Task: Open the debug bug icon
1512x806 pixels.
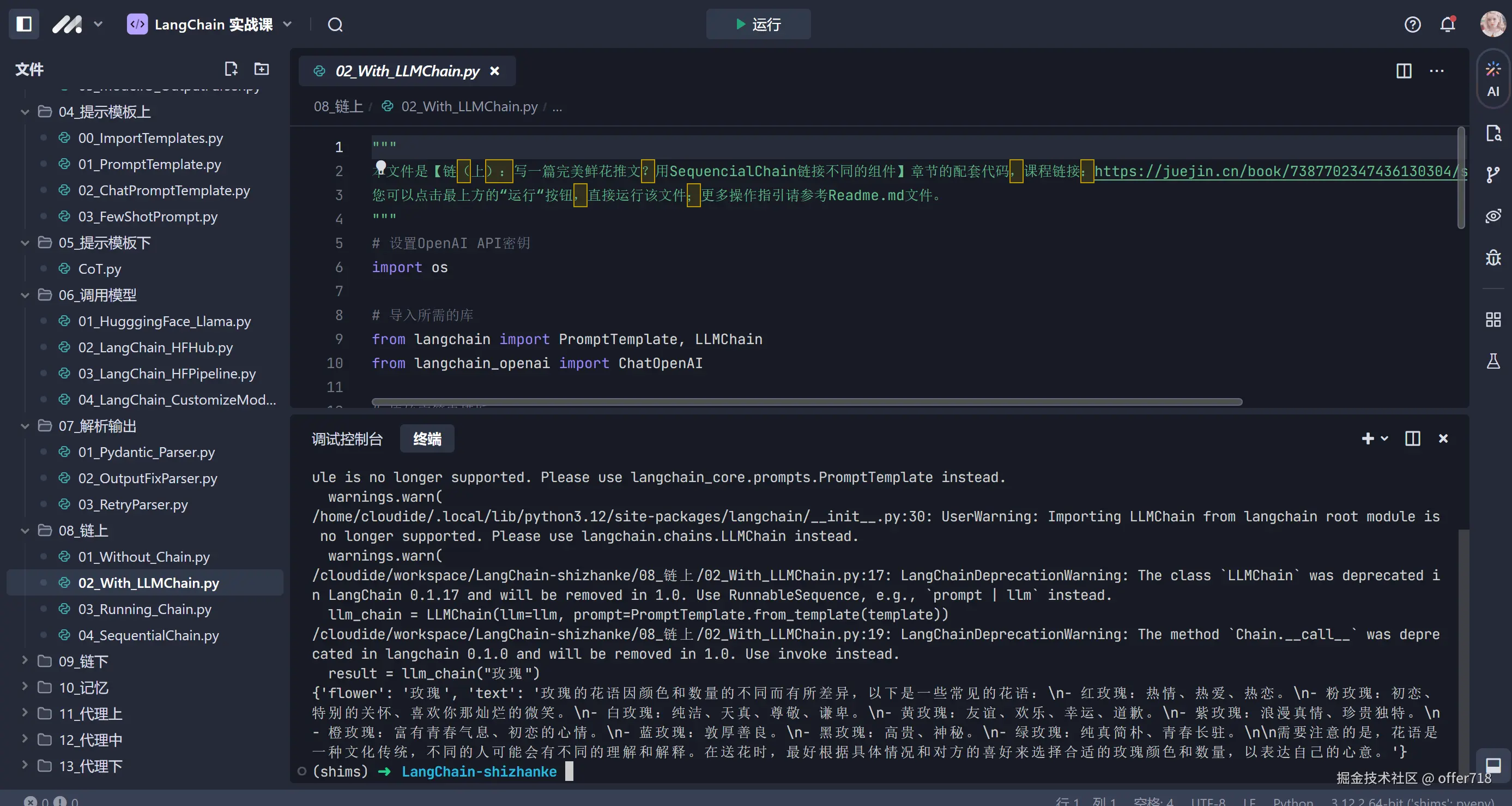Action: point(1492,258)
